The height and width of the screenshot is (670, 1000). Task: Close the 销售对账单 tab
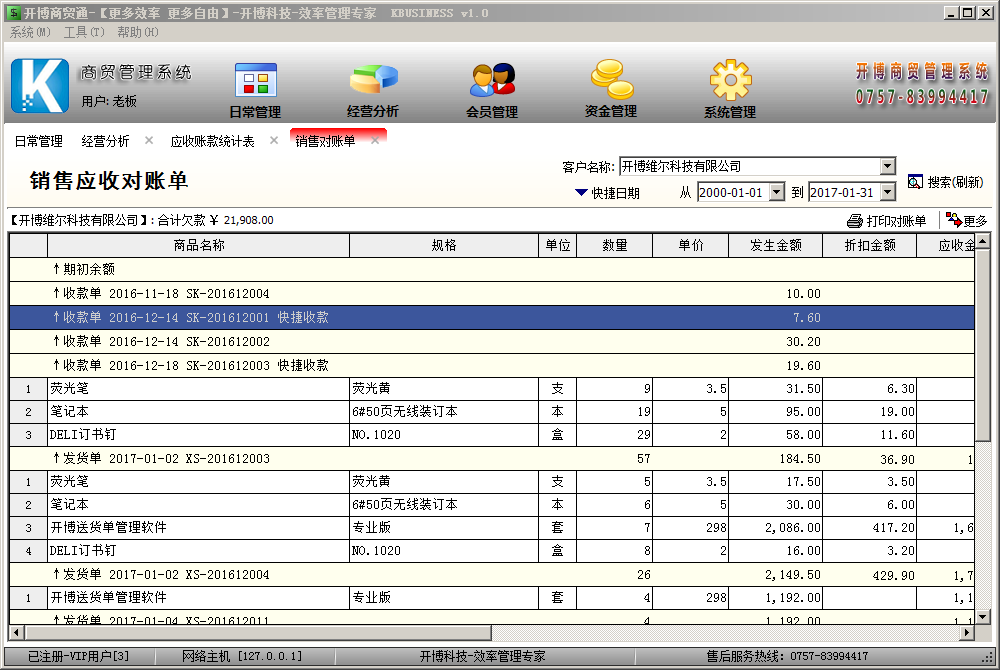tap(375, 140)
